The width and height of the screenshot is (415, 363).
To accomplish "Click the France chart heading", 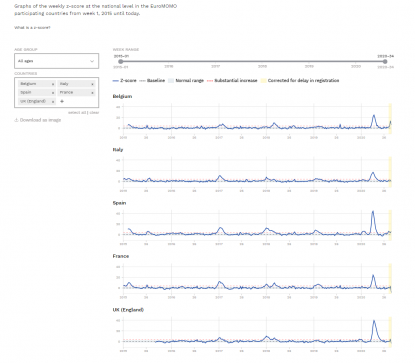I will 121,256.
